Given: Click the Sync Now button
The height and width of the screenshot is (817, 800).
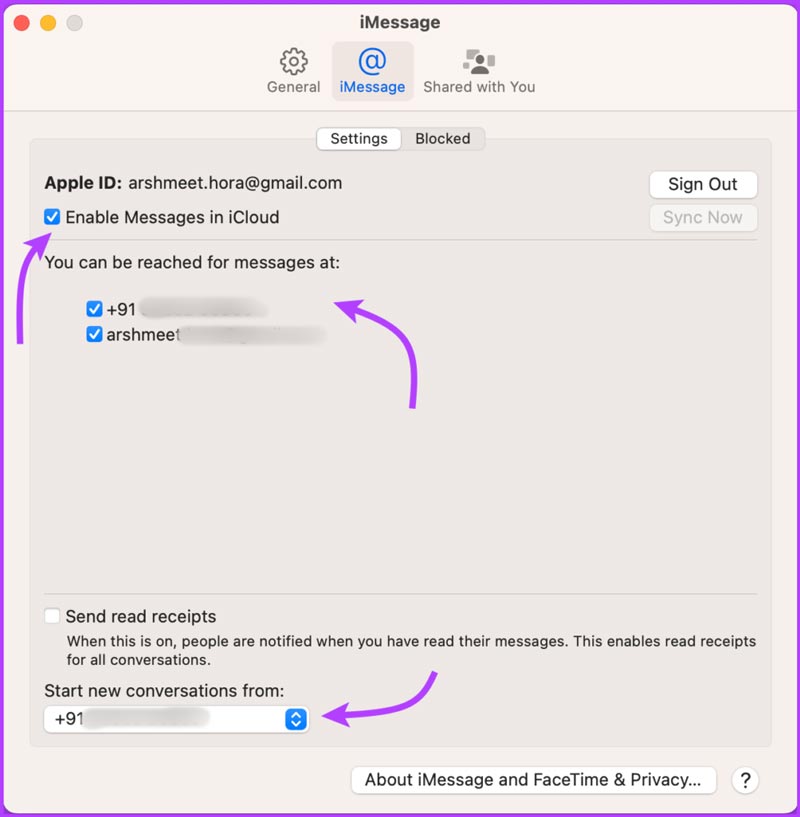Looking at the screenshot, I should (x=703, y=217).
